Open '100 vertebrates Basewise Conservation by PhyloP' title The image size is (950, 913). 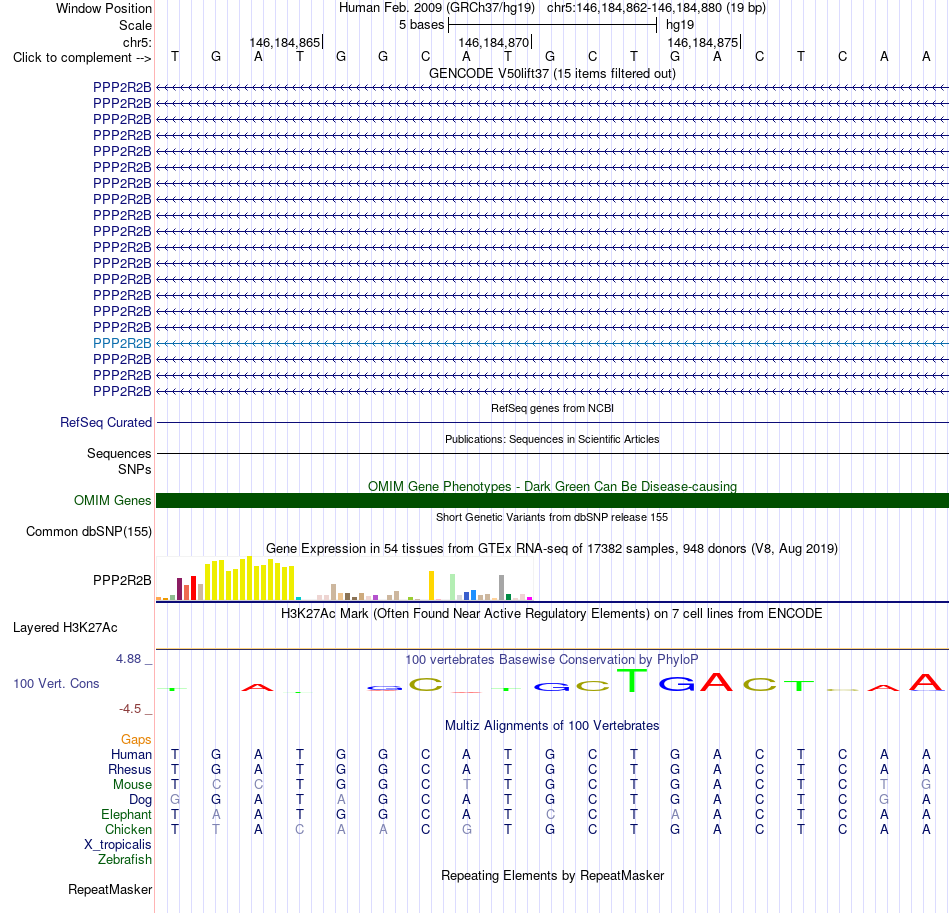click(552, 660)
